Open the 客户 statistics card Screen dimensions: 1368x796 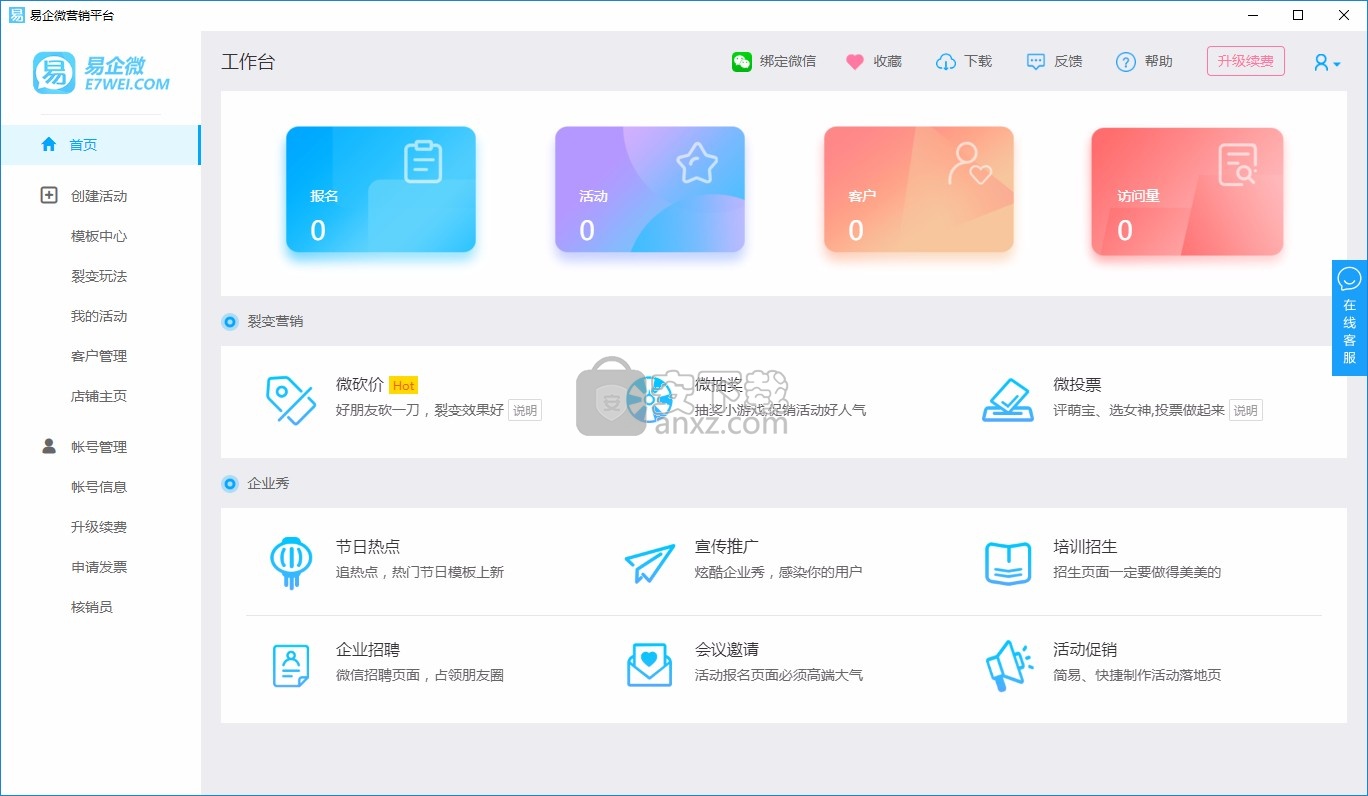coord(918,189)
